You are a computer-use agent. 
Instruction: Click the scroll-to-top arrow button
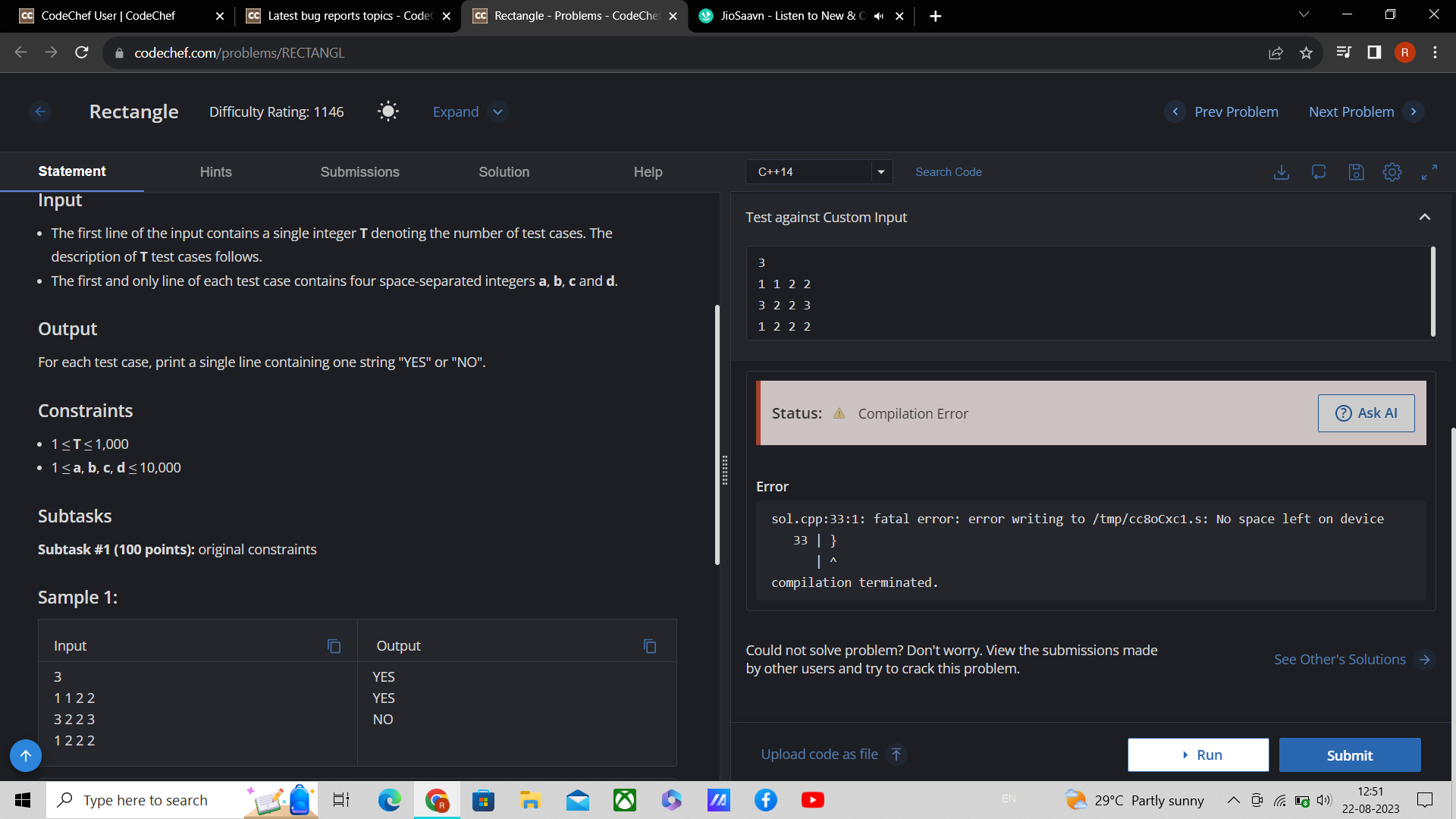25,755
